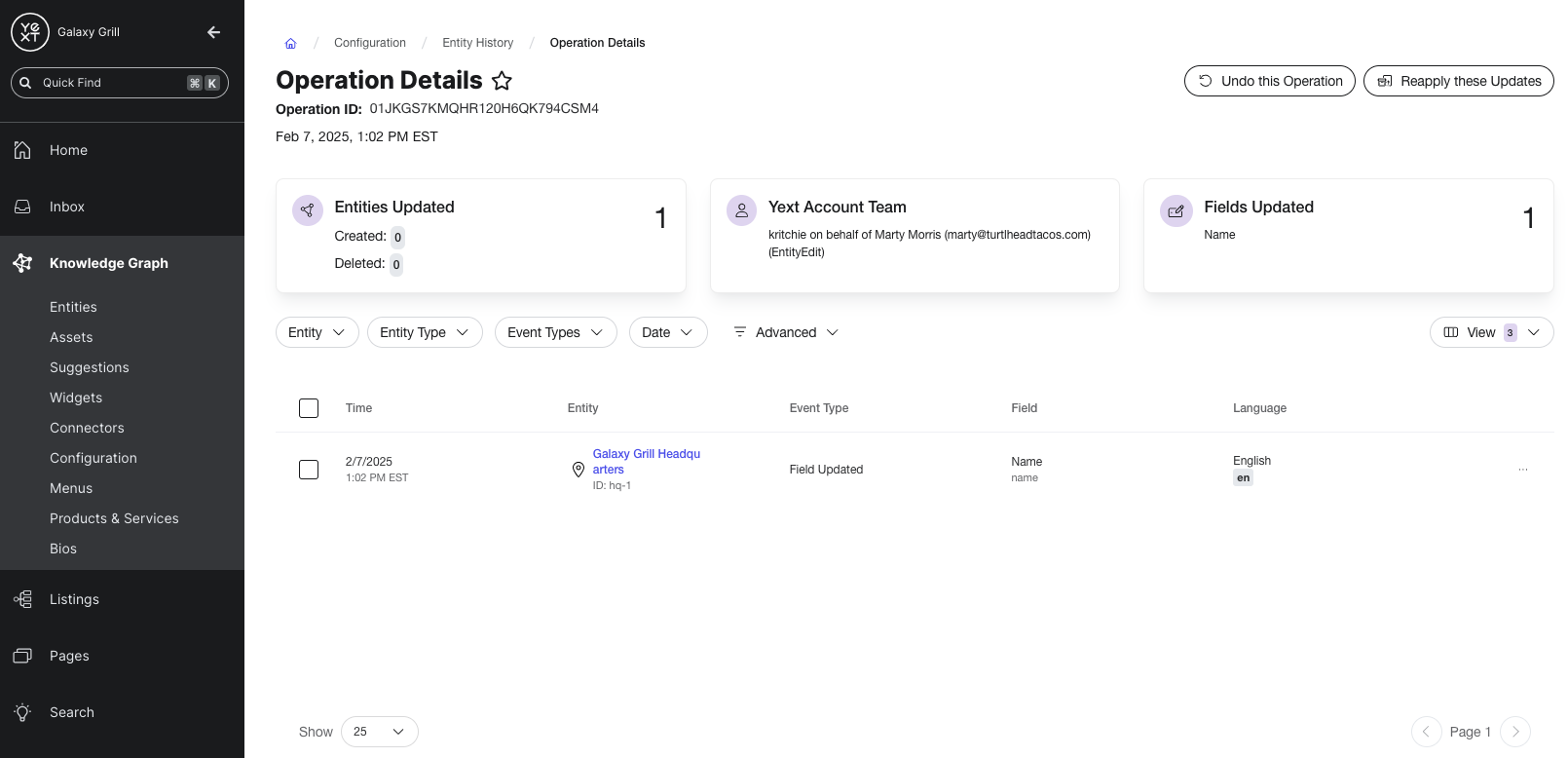1568x758 pixels.
Task: Click the Pages icon in sidebar
Action: [22, 656]
